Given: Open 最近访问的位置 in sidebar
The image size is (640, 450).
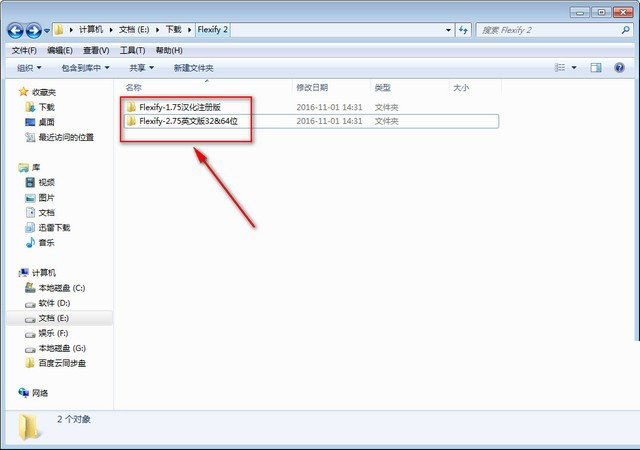Looking at the screenshot, I should click(66, 137).
